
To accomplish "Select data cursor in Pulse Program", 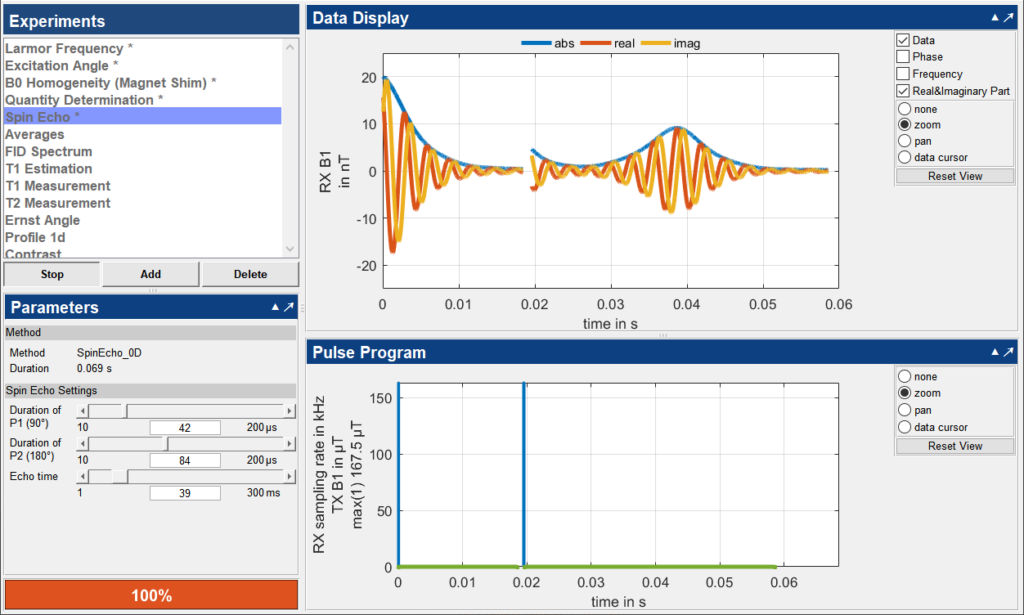I will 905,427.
